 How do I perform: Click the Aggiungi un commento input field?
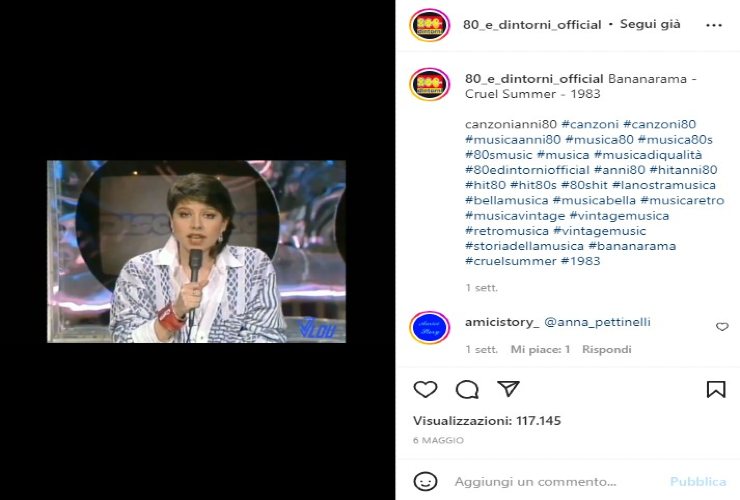[535, 482]
